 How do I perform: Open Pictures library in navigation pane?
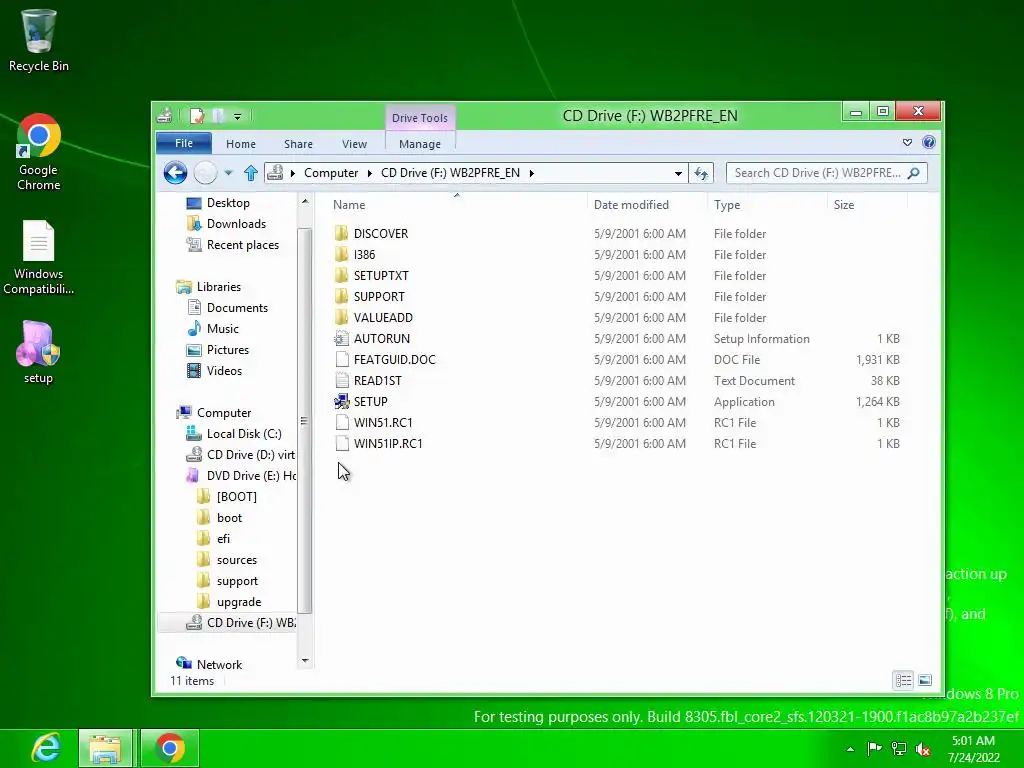[x=227, y=349]
